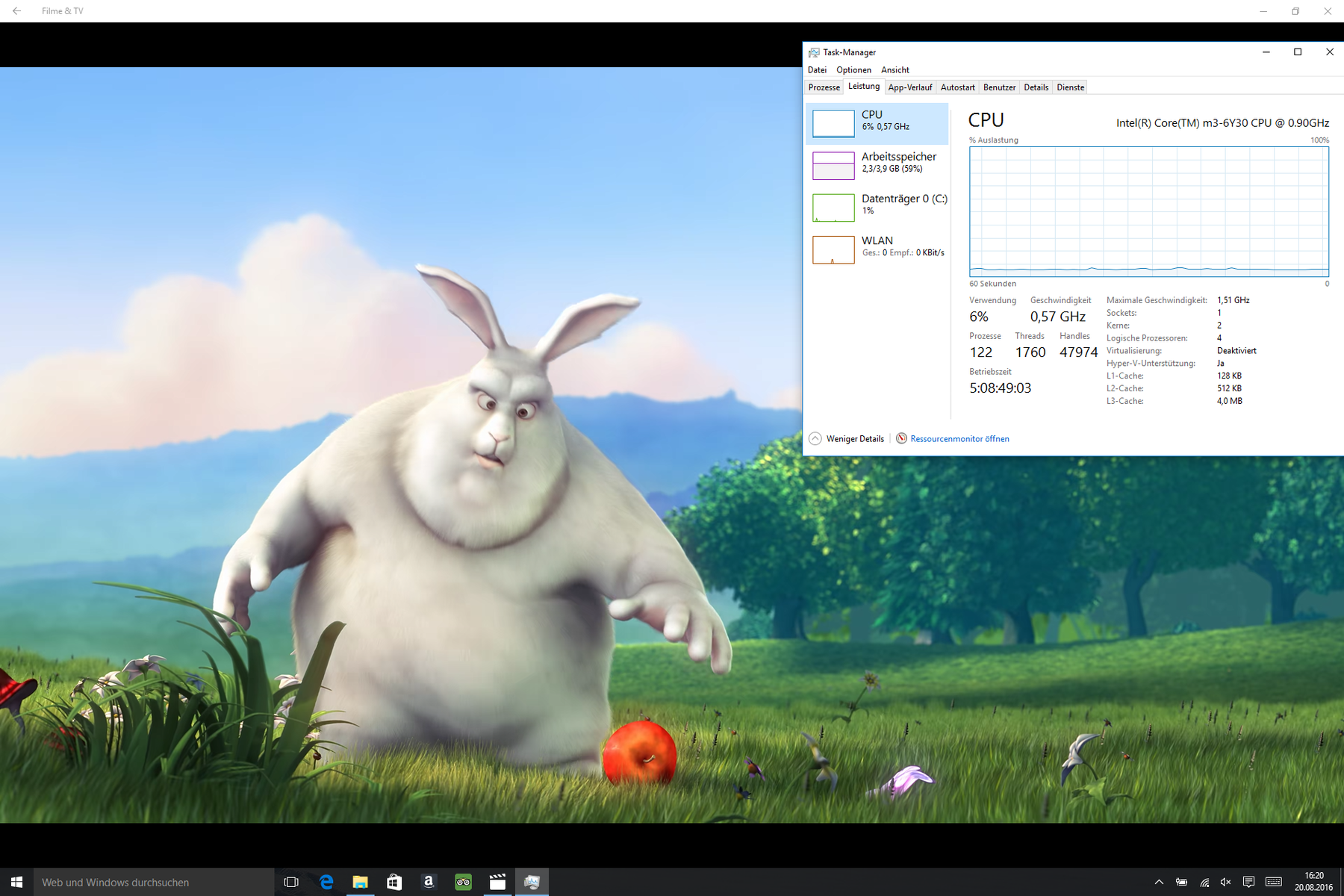The height and width of the screenshot is (896, 1344).
Task: Switch to the App-Verlauf tab
Action: (x=910, y=87)
